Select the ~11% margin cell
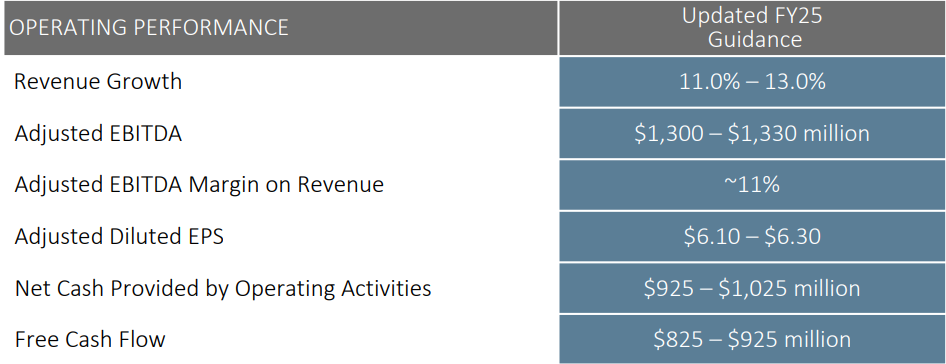 tap(752, 185)
